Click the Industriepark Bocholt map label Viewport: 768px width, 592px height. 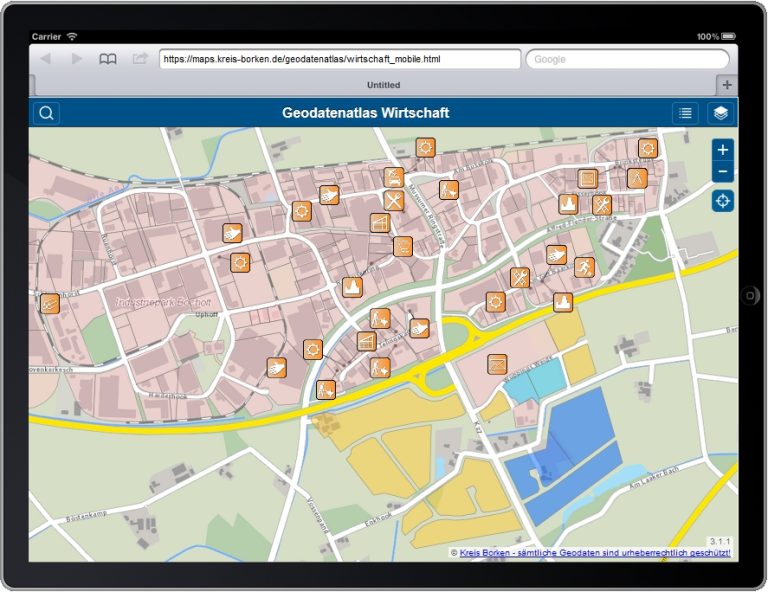click(x=163, y=303)
